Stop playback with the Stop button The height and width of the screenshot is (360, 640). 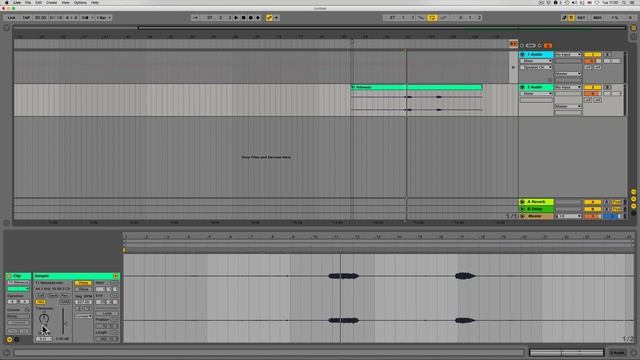pos(243,18)
